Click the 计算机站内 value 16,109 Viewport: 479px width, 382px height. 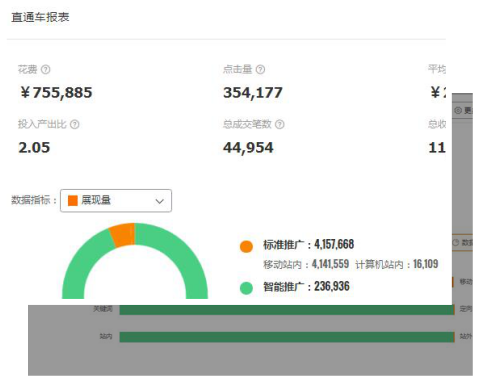point(426,264)
